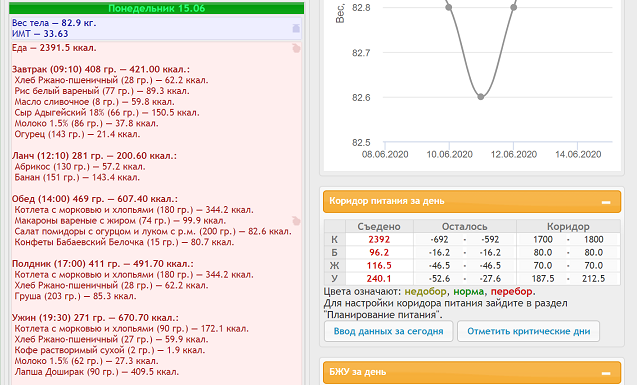Select 'Ланч (12:10)' meal heading
637x385 pixels.
(x=94, y=156)
